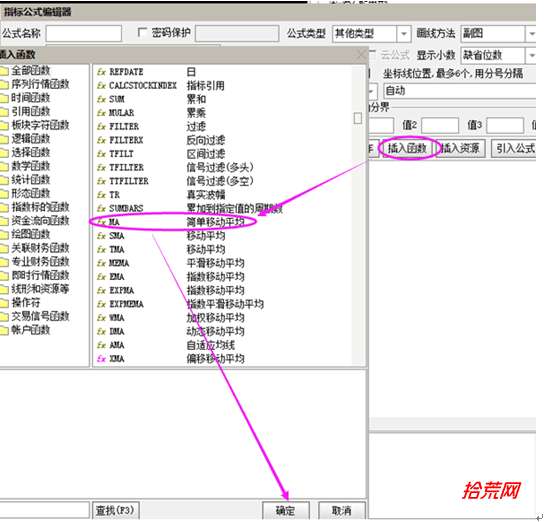The image size is (545, 522).
Task: Open the 画线方法 dropdown
Action: pos(531,34)
